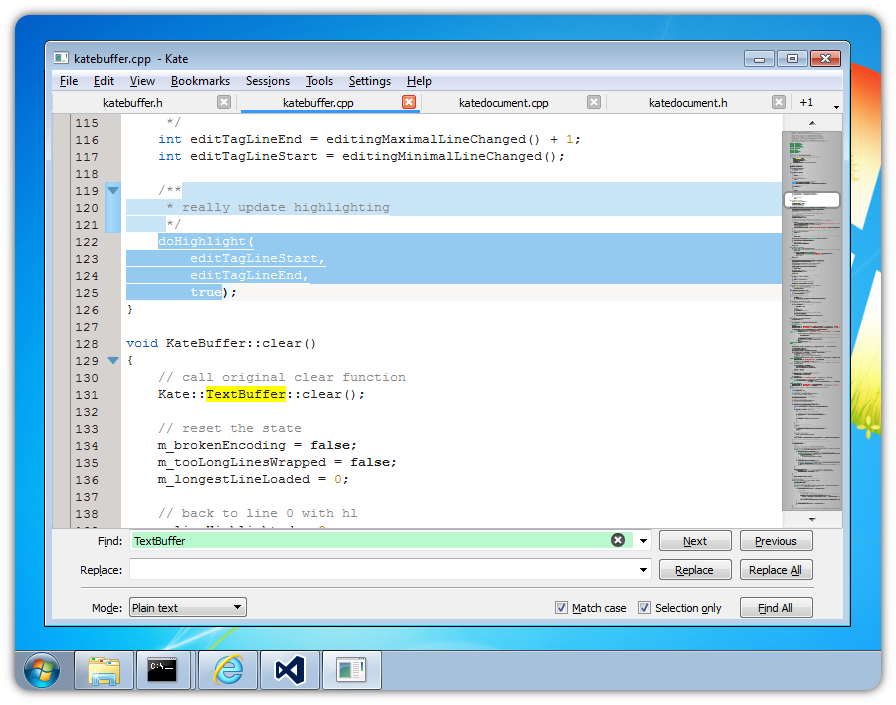Open the Edit menu

click(103, 81)
